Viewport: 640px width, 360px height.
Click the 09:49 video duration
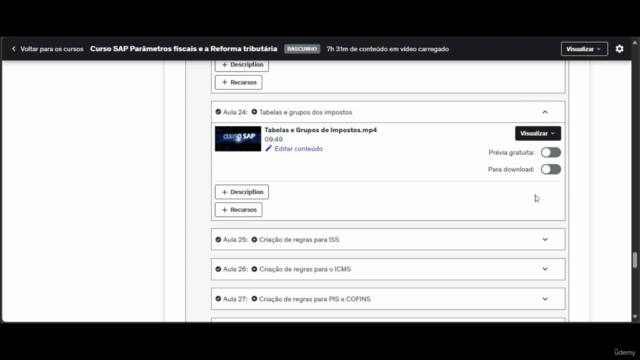pyautogui.click(x=273, y=139)
